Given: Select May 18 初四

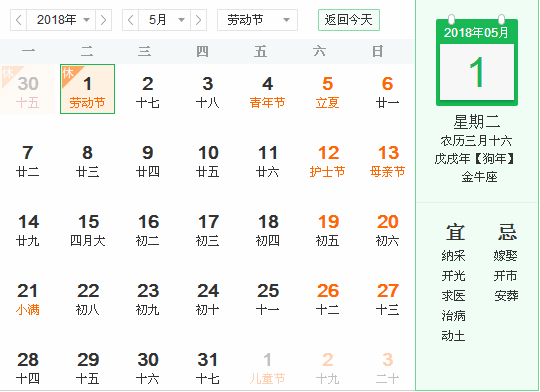Looking at the screenshot, I should (267, 230).
